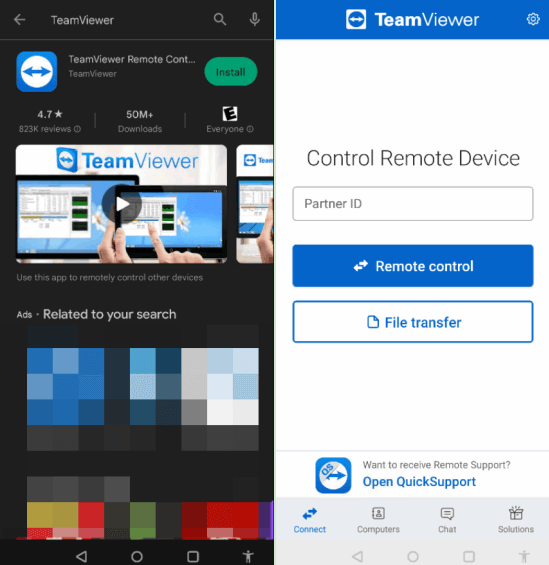The image size is (549, 565).
Task: Open the Chat tab
Action: click(x=447, y=520)
